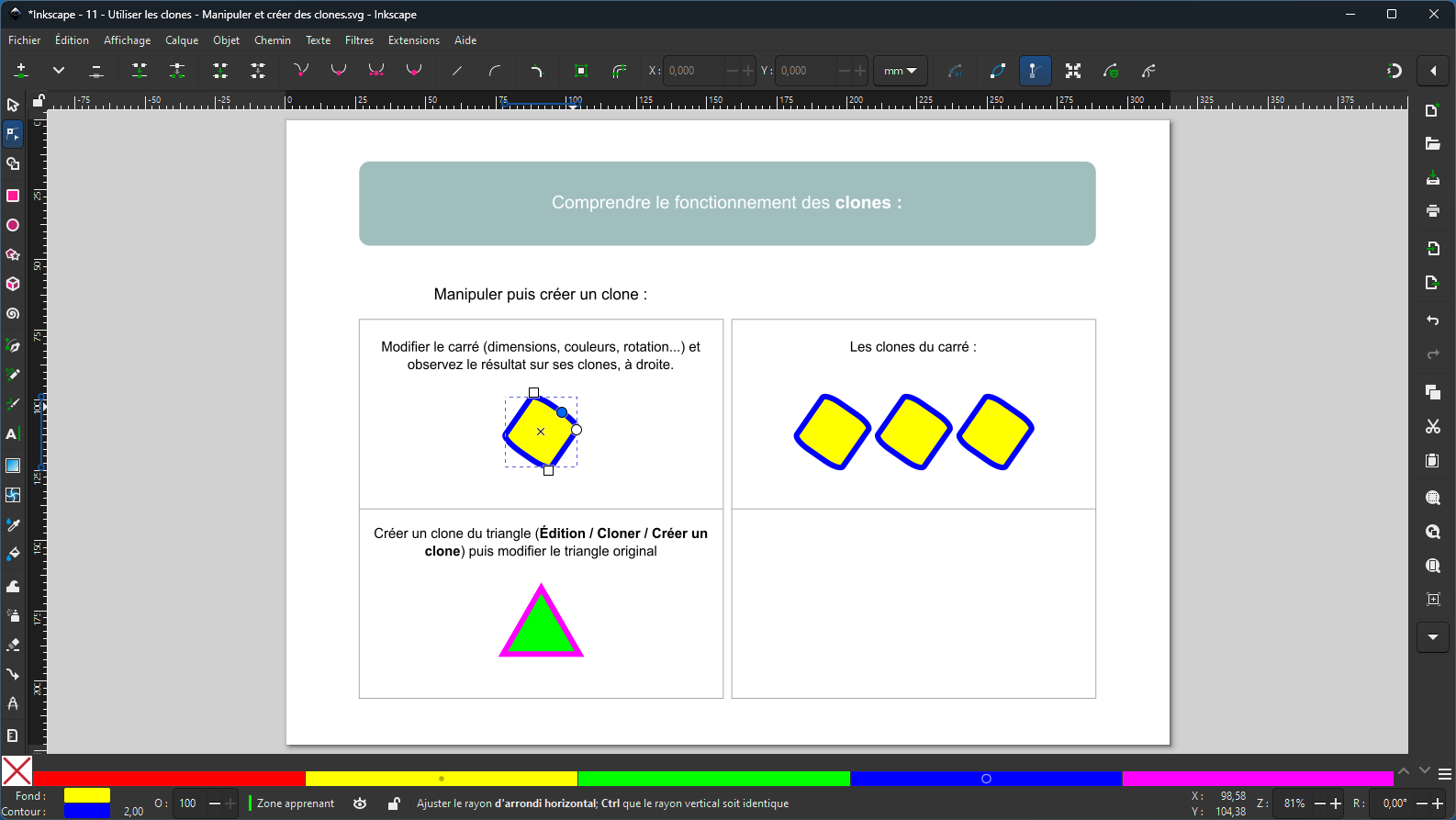Toggle the current layer lock icon
Screen dimensions: 1456x820
click(x=394, y=803)
